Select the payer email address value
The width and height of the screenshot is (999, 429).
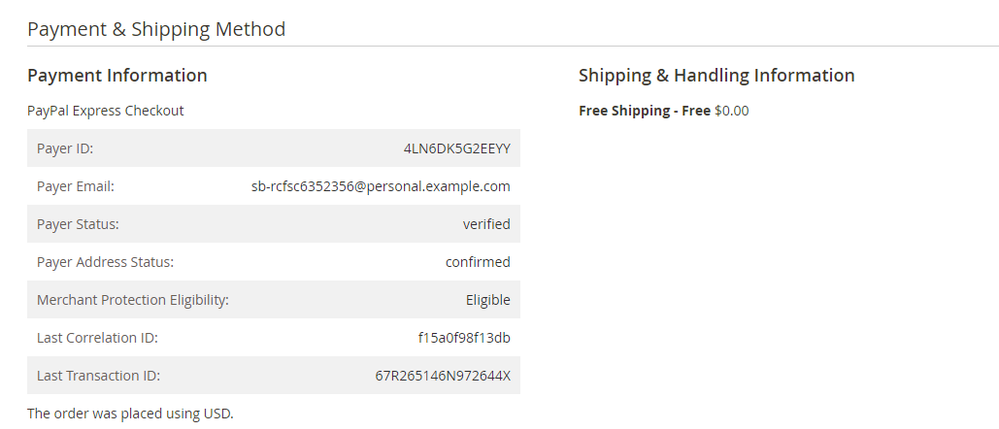[381, 186]
